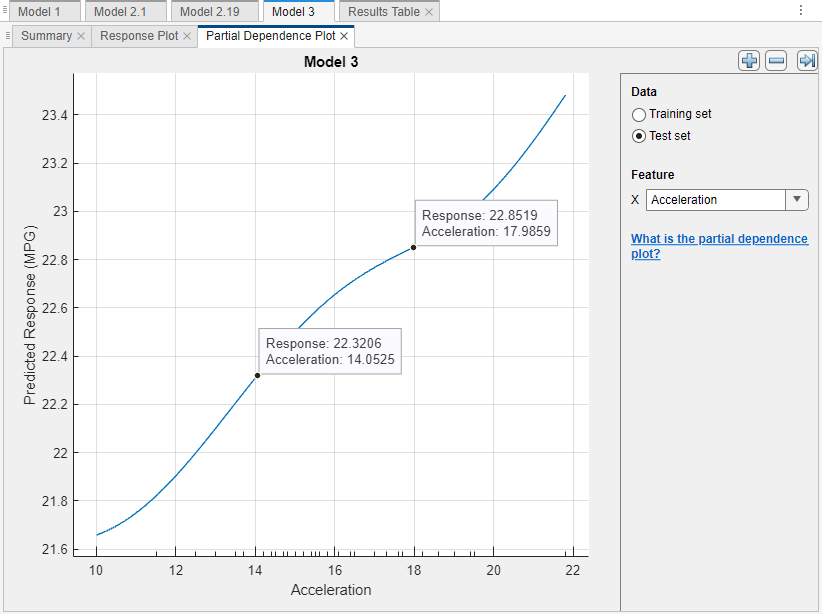This screenshot has height=614, width=822.
Task: Click the Response: 22.3206 data tip box
Action: [330, 351]
